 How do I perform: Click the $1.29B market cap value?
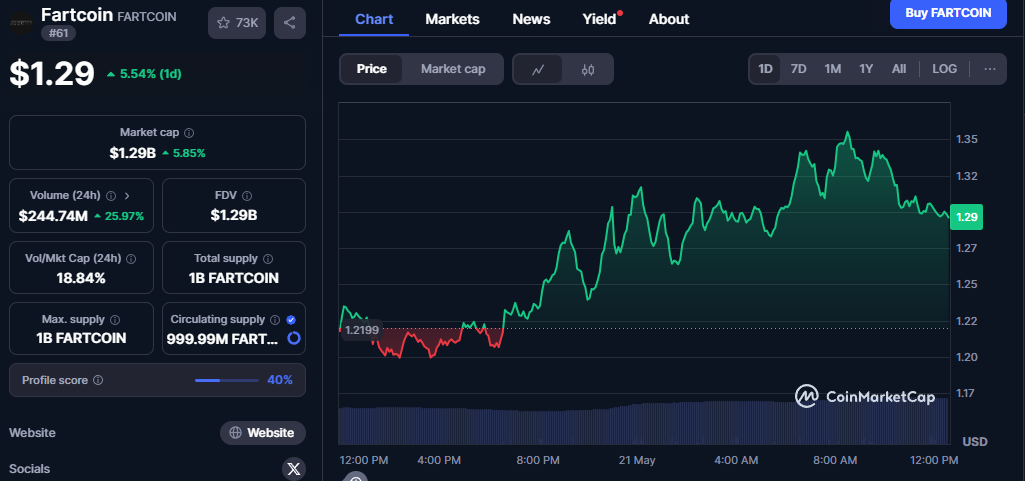[x=133, y=153]
